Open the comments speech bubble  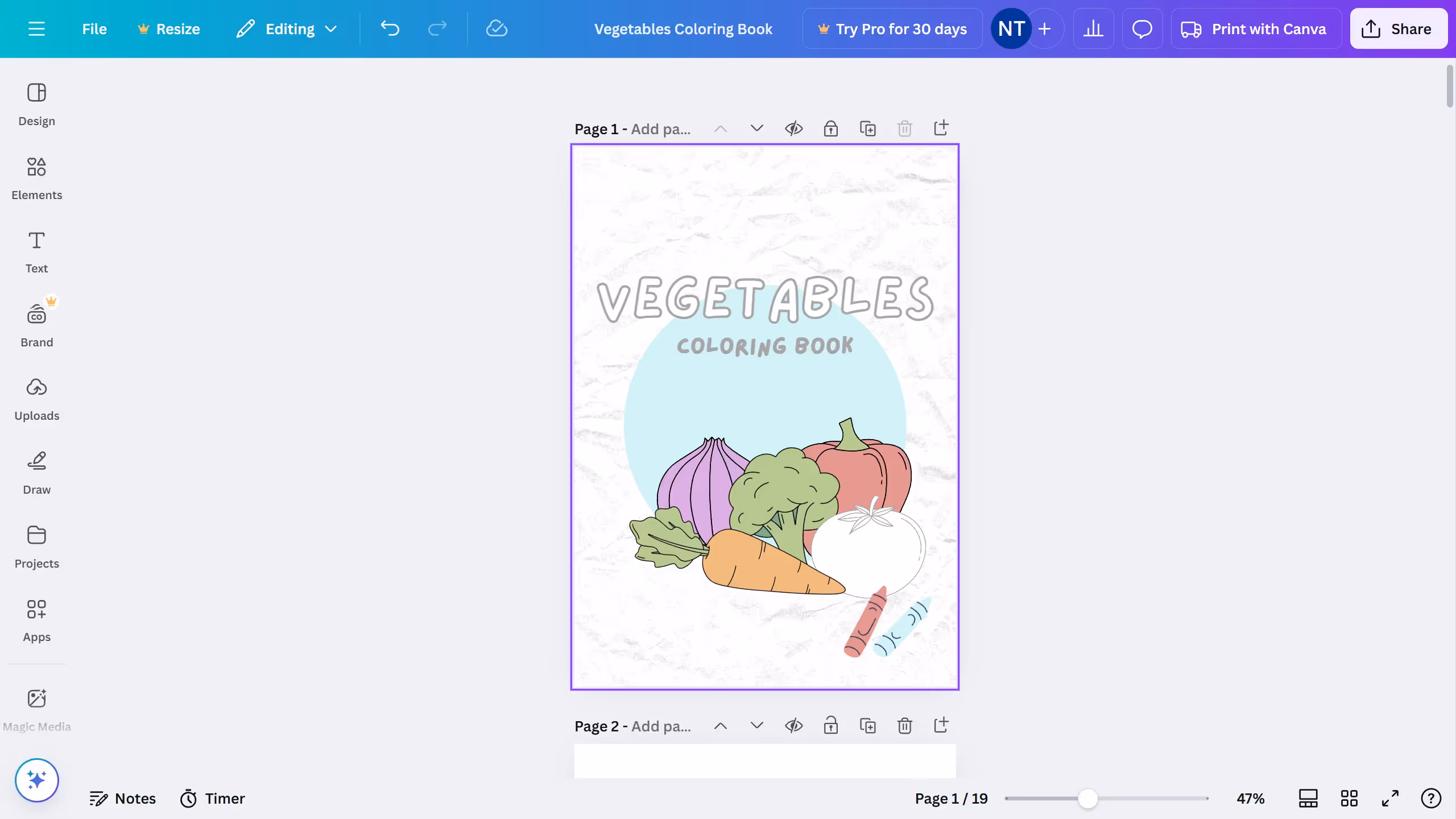click(1141, 28)
